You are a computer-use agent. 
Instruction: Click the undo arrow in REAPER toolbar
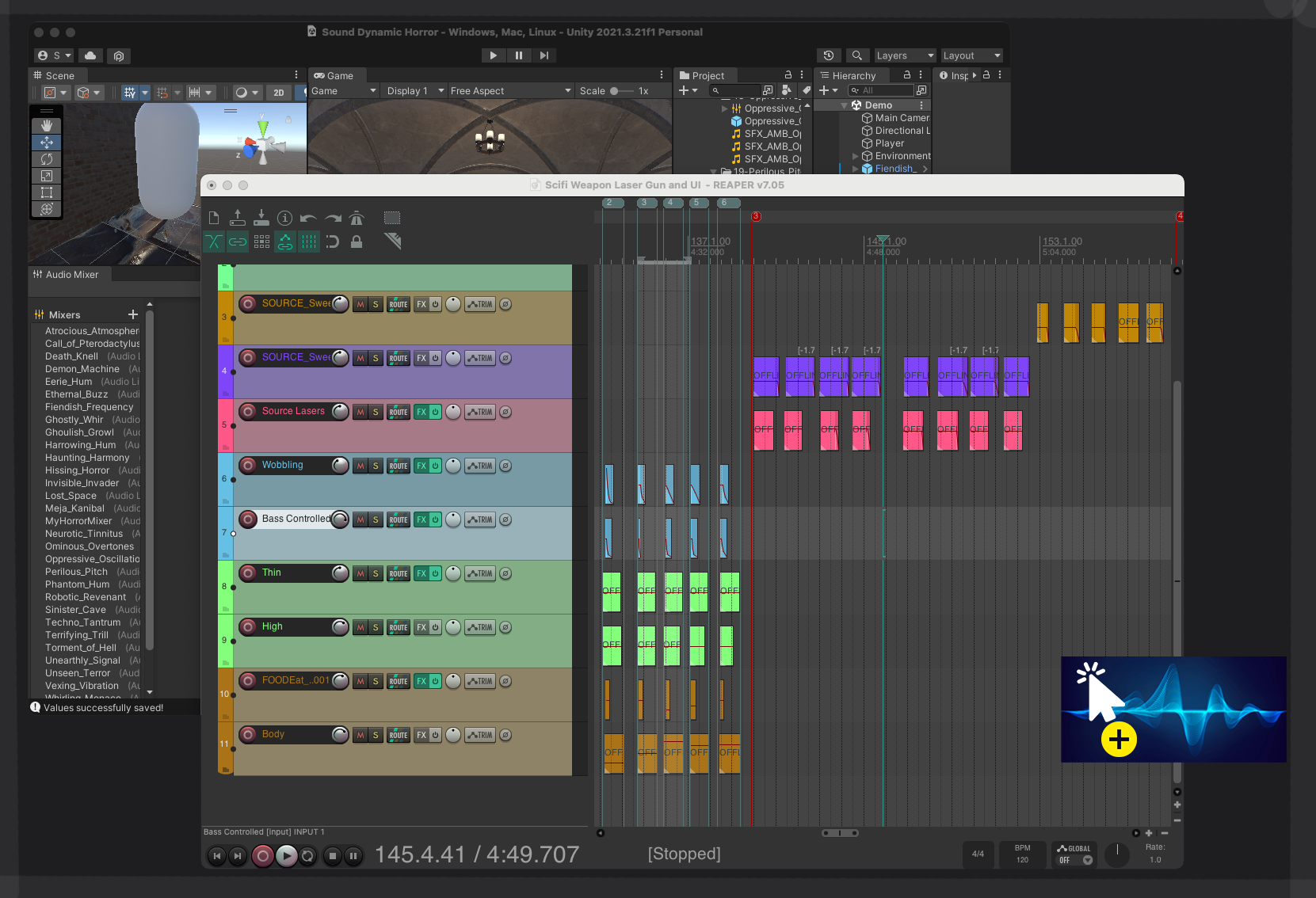[309, 219]
